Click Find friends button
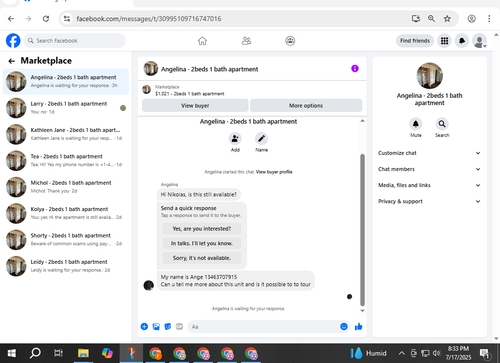The image size is (500, 363). (x=415, y=41)
